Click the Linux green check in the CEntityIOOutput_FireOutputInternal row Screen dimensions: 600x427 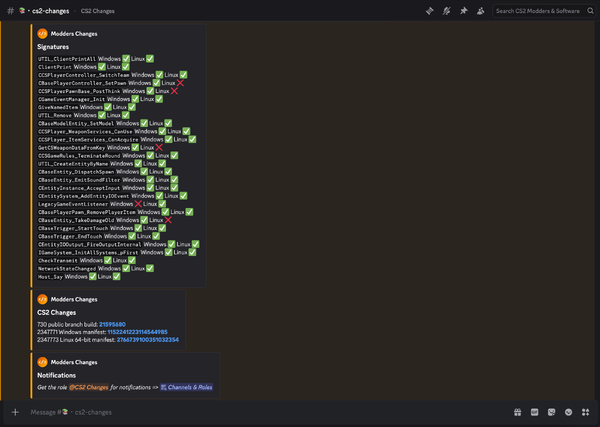pyautogui.click(x=196, y=244)
